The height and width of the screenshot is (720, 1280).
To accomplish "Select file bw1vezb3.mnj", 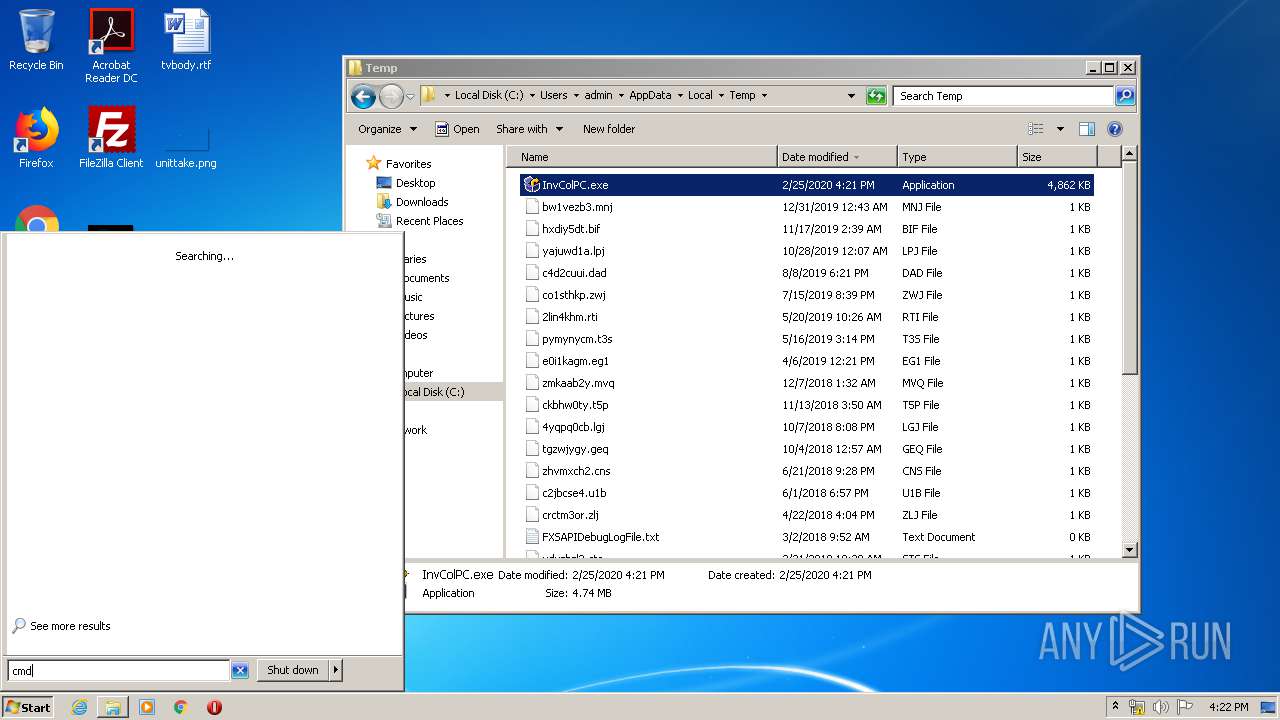I will 577,207.
